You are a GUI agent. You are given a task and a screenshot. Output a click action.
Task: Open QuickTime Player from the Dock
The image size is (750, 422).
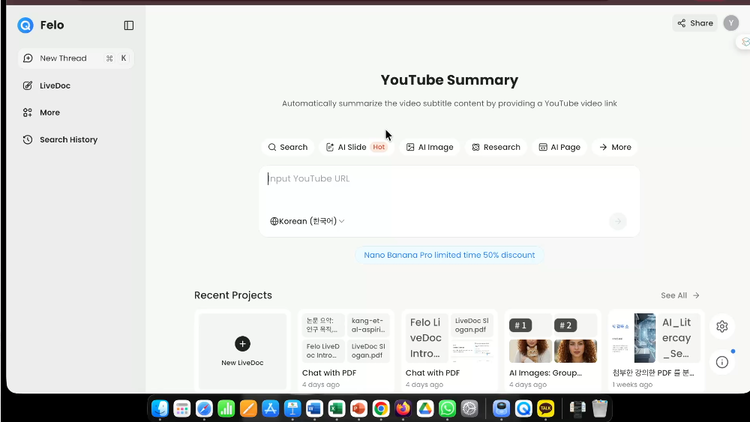pyautogui.click(x=524, y=409)
